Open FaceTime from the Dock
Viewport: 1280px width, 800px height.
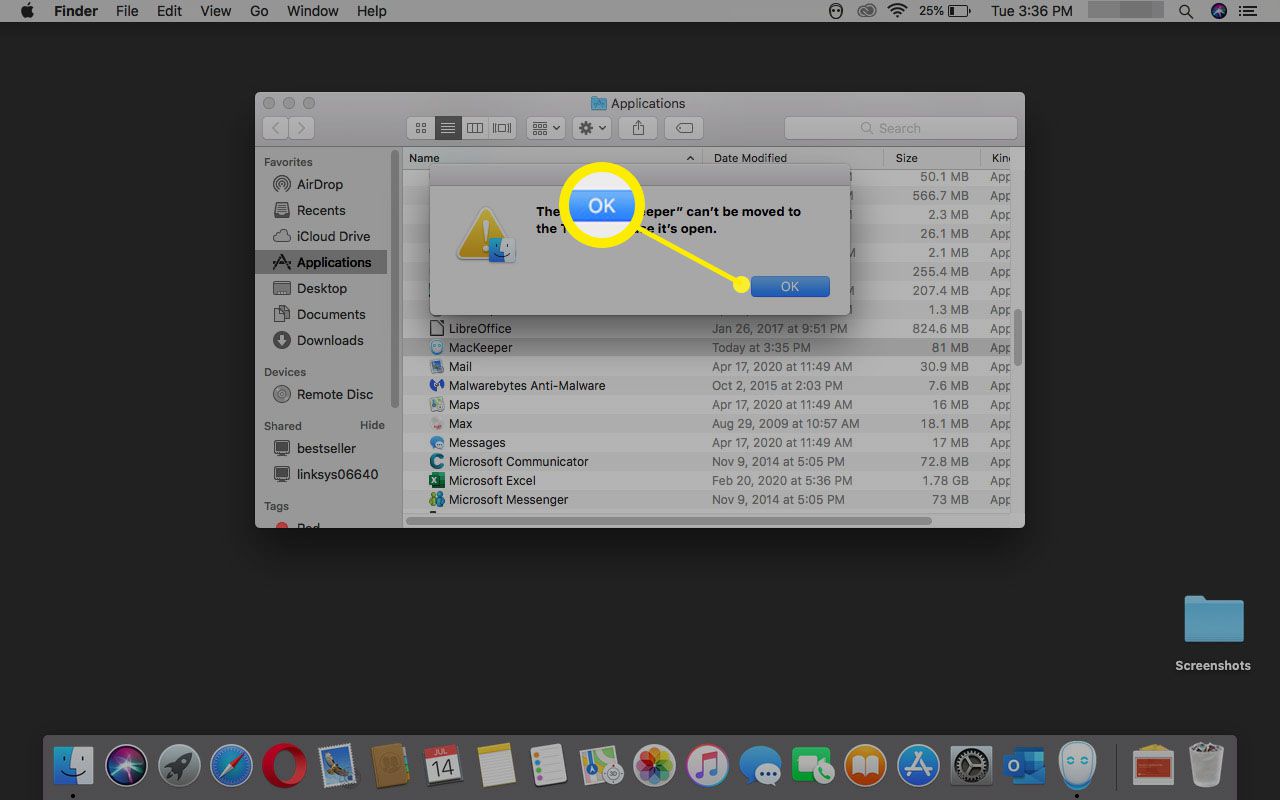(813, 766)
